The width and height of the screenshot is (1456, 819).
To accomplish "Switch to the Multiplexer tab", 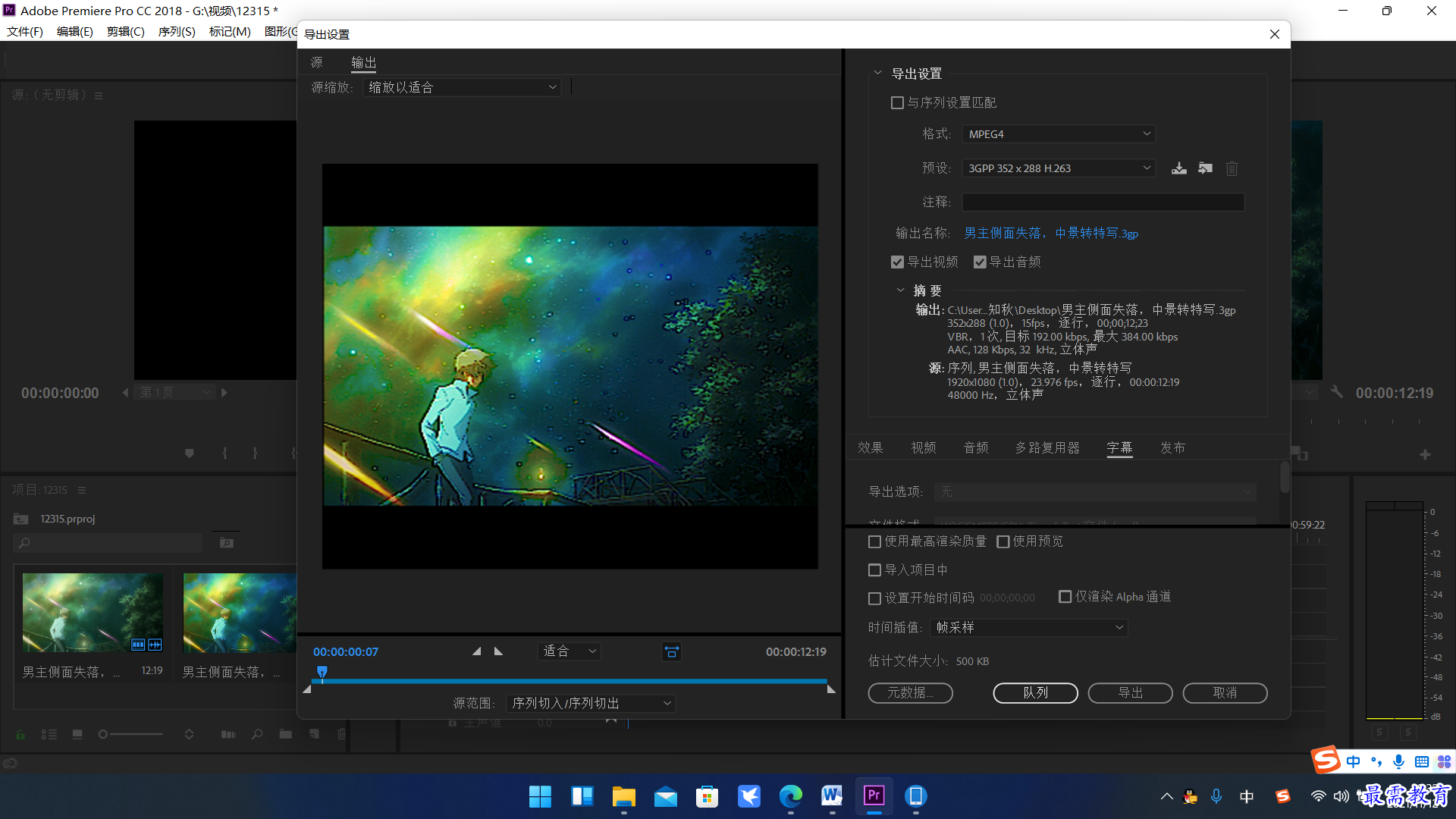I will point(1047,447).
